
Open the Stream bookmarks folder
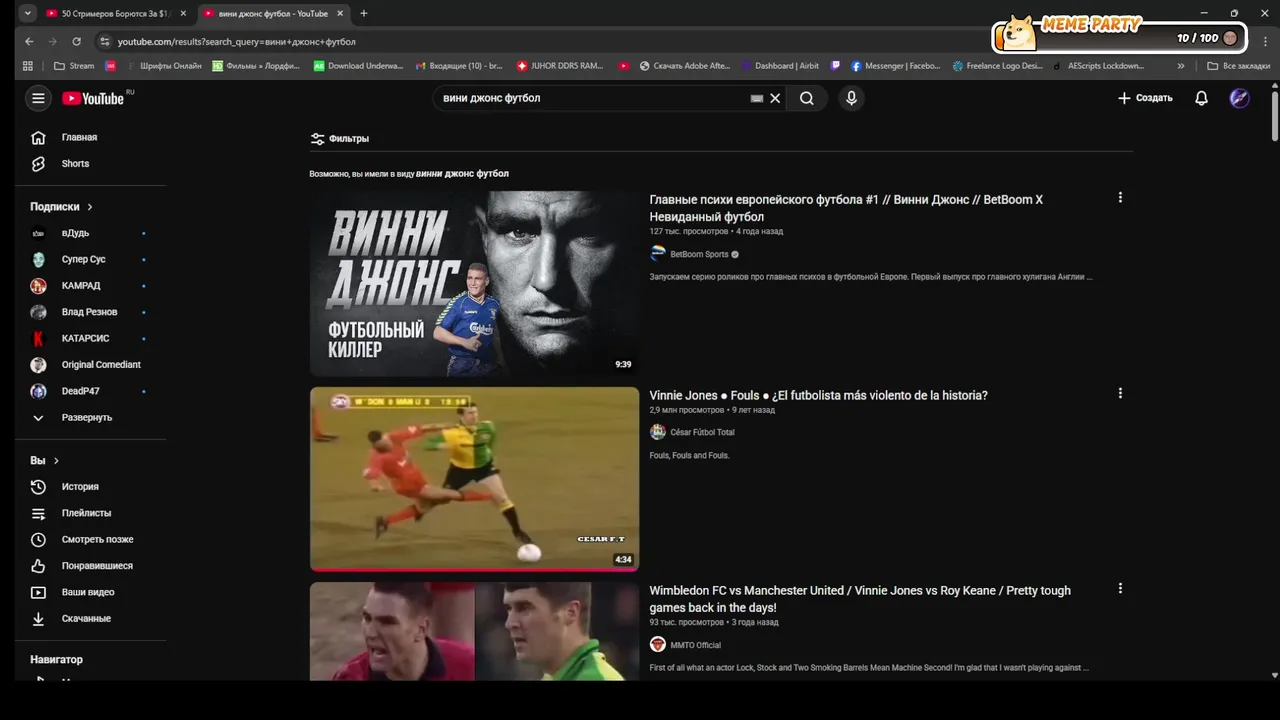pyautogui.click(x=74, y=66)
